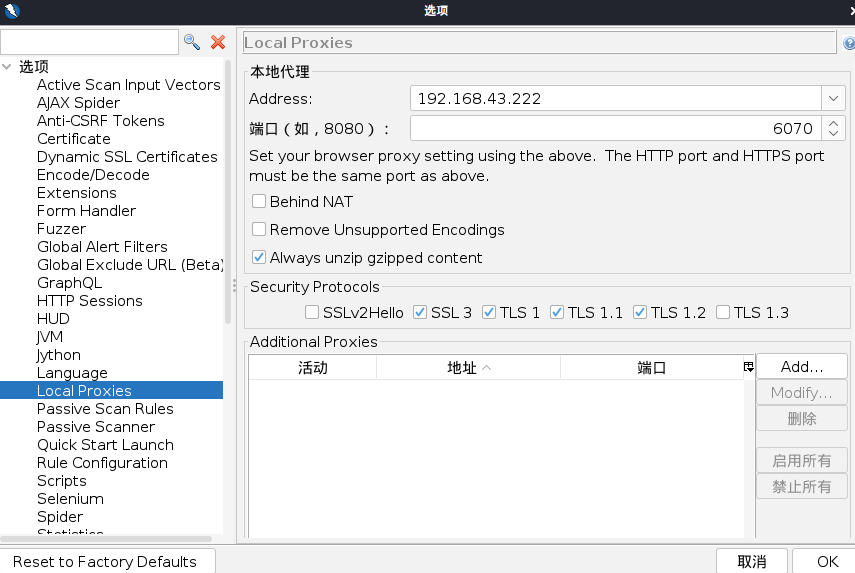Sort by 端口 column header
The image size is (855, 573).
point(652,367)
